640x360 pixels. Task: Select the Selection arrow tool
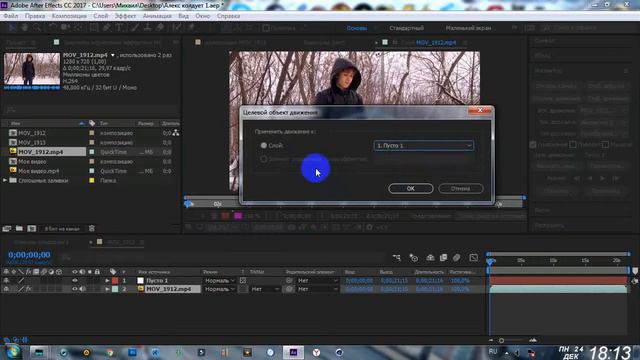click(x=12, y=27)
